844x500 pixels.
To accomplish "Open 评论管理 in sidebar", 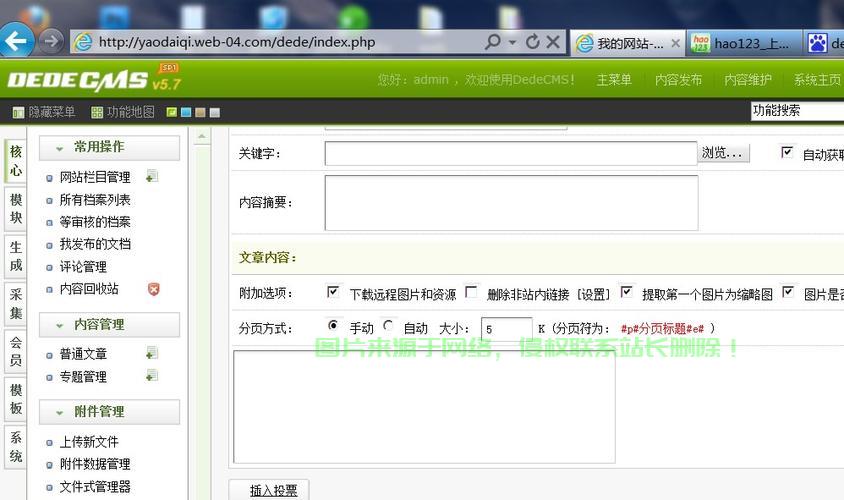I will (x=83, y=266).
